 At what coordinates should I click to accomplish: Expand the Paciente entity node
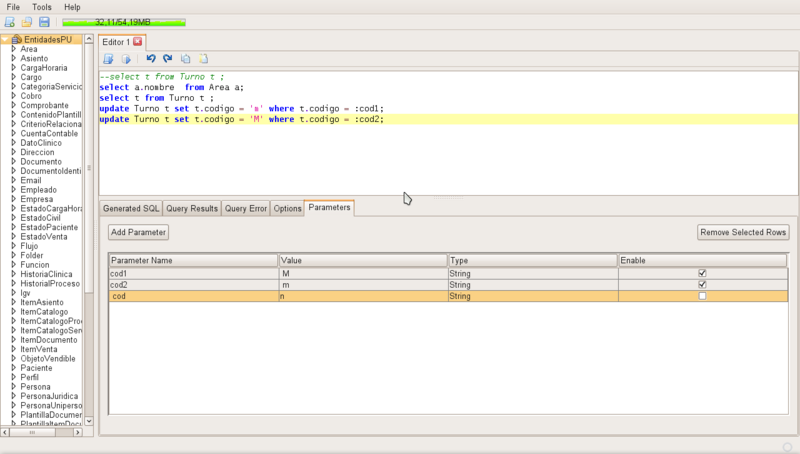coord(14,368)
